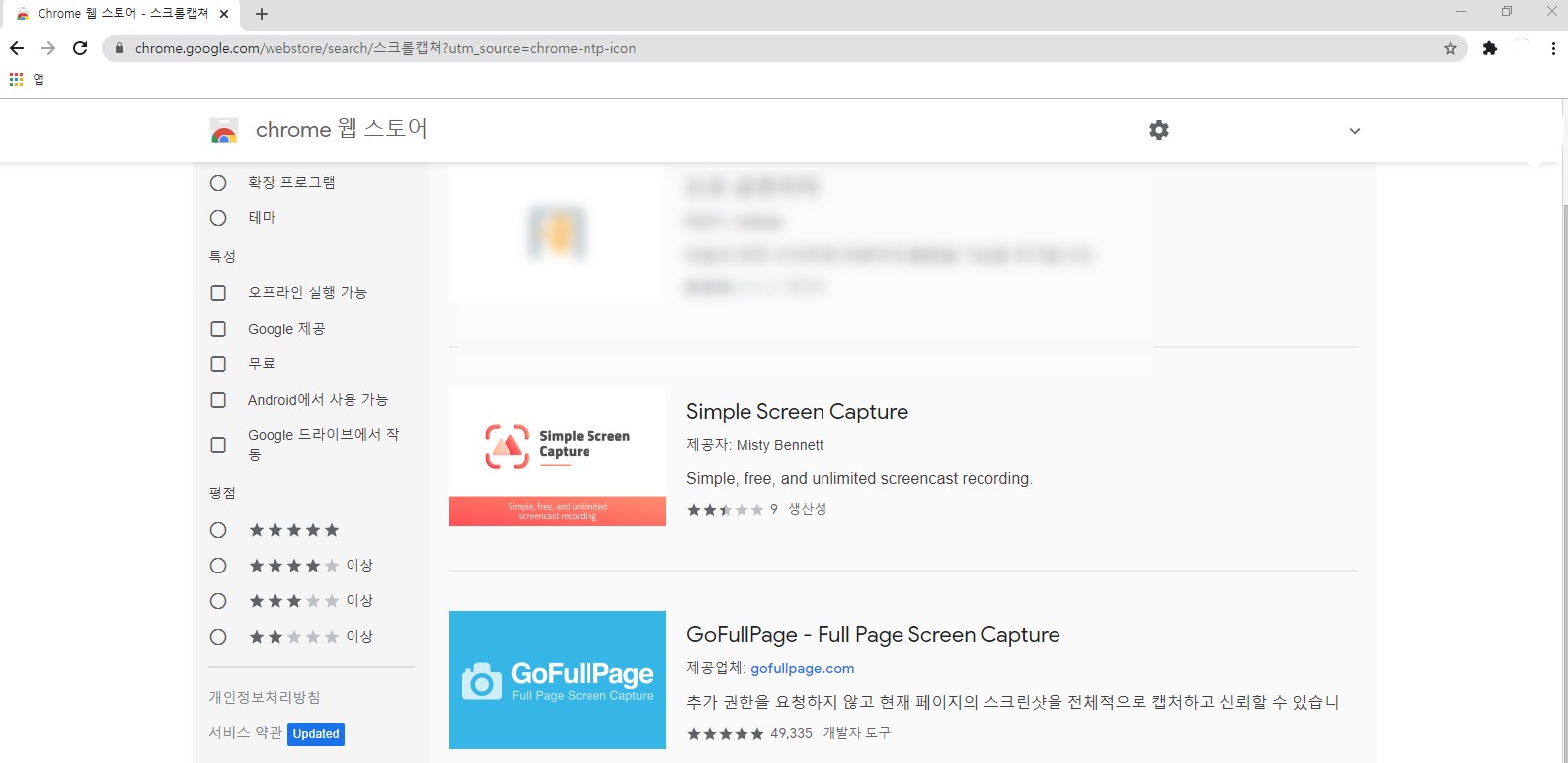This screenshot has width=1568, height=763.
Task: Select the 테마 radio option
Action: point(218,218)
